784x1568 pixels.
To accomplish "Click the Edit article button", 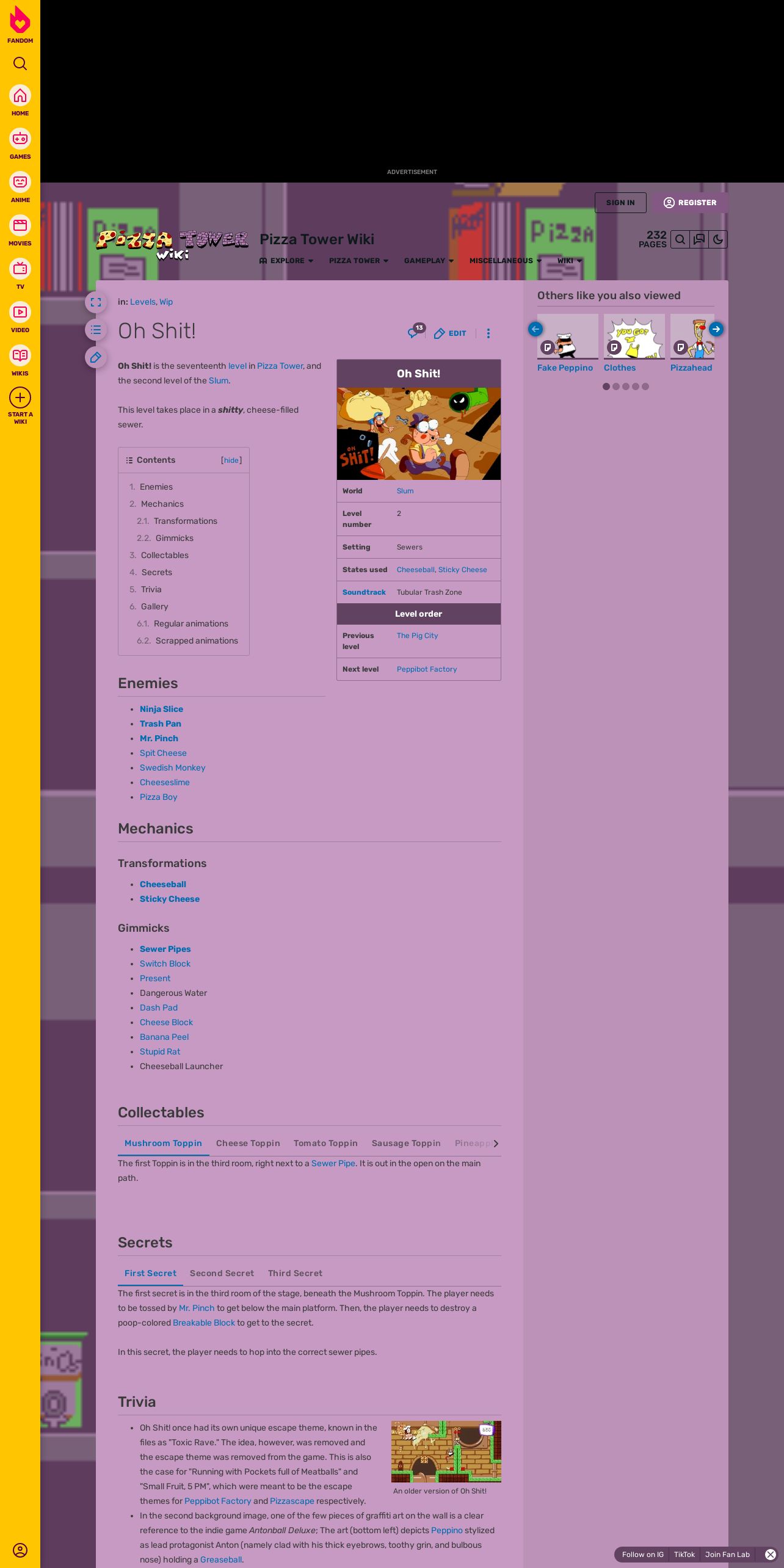I will [450, 333].
